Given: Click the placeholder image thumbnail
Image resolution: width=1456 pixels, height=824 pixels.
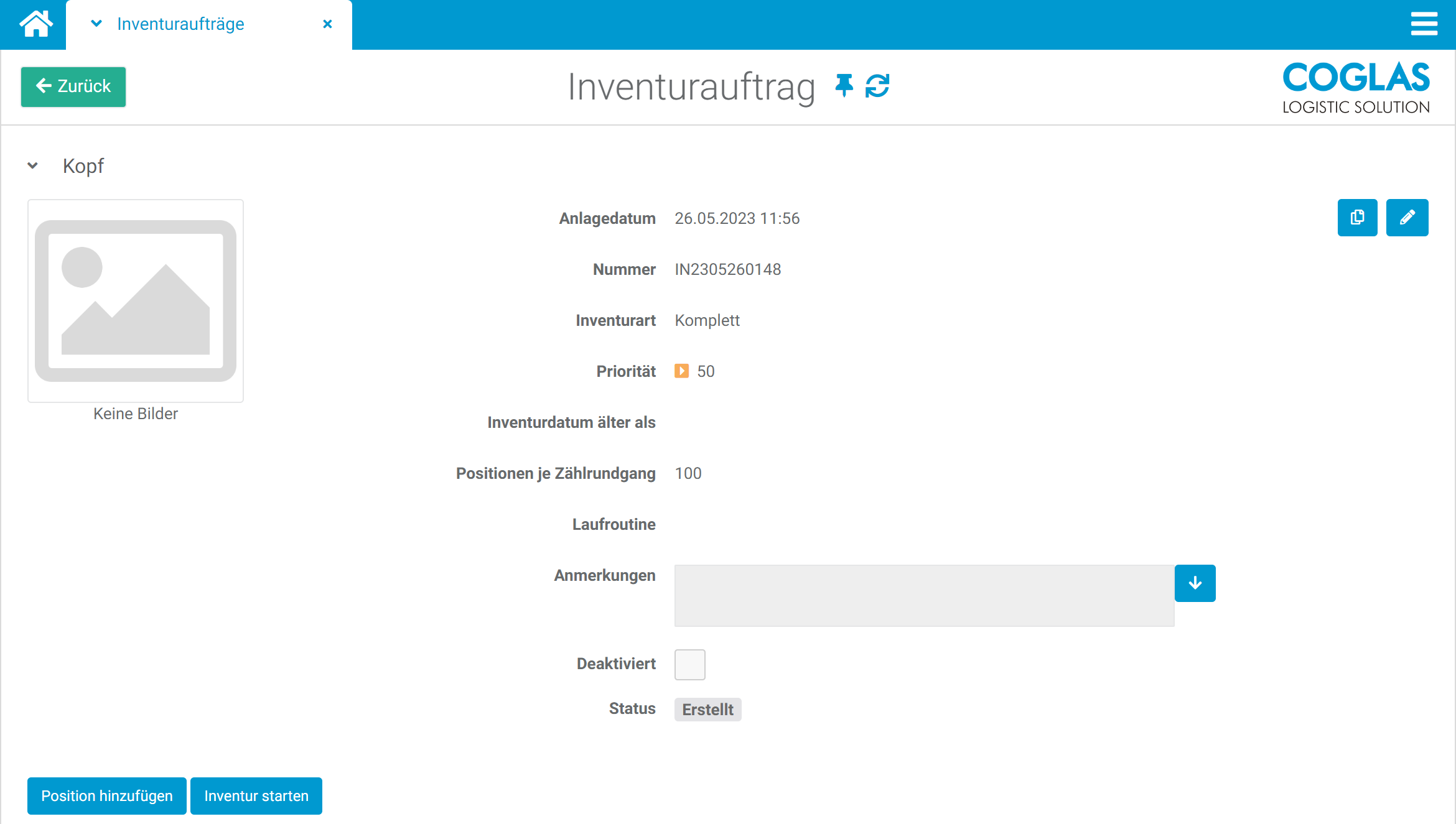Looking at the screenshot, I should (136, 300).
